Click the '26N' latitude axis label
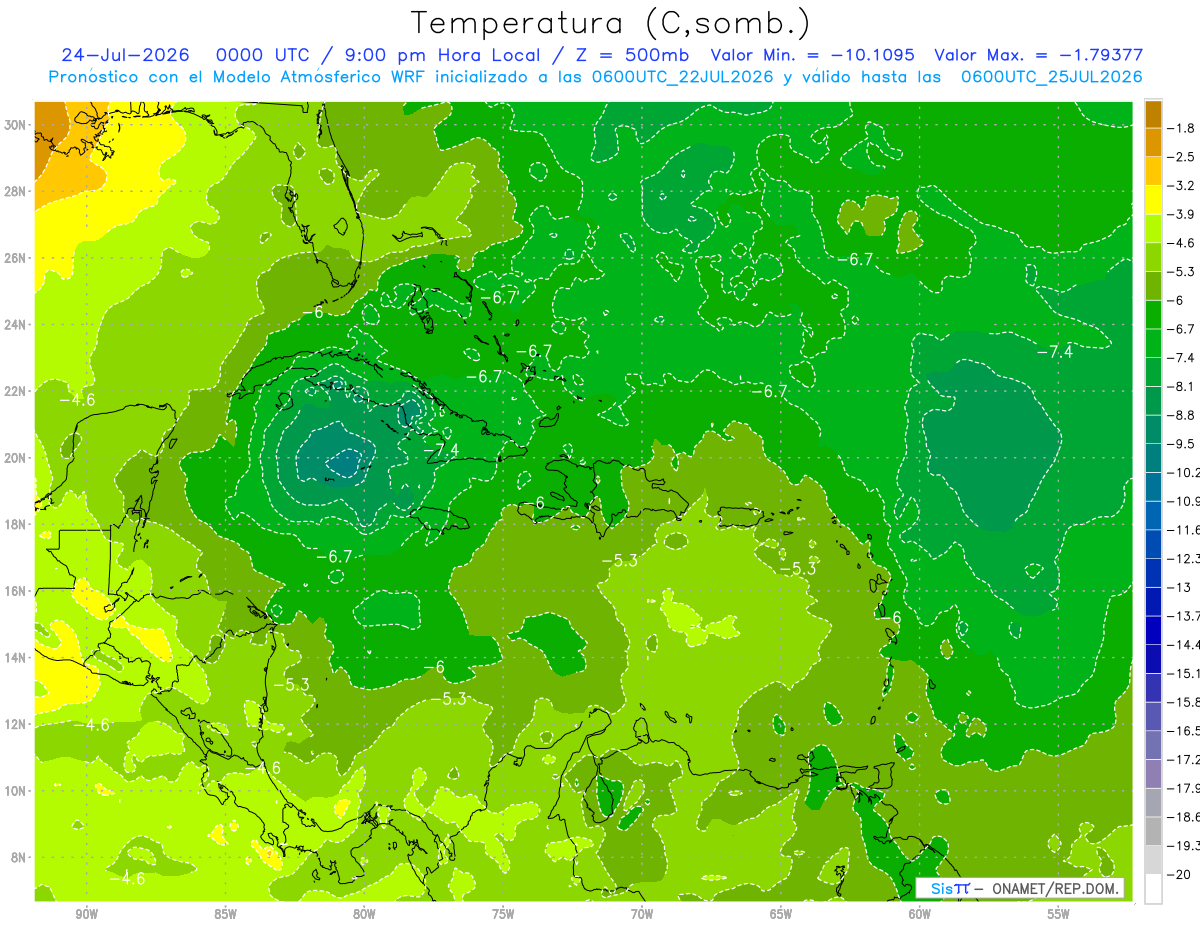The image size is (1200, 927). click(x=17, y=258)
